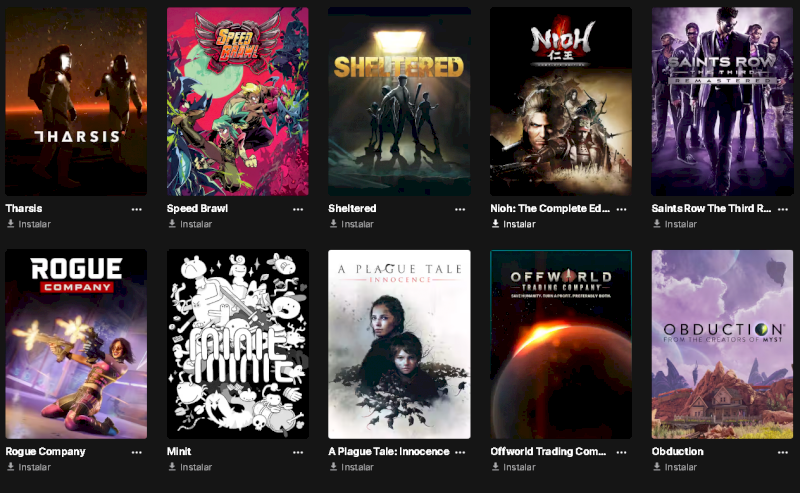This screenshot has height=493, width=800.
Task: Open the ellipsis menu for Nioh
Action: (x=621, y=209)
